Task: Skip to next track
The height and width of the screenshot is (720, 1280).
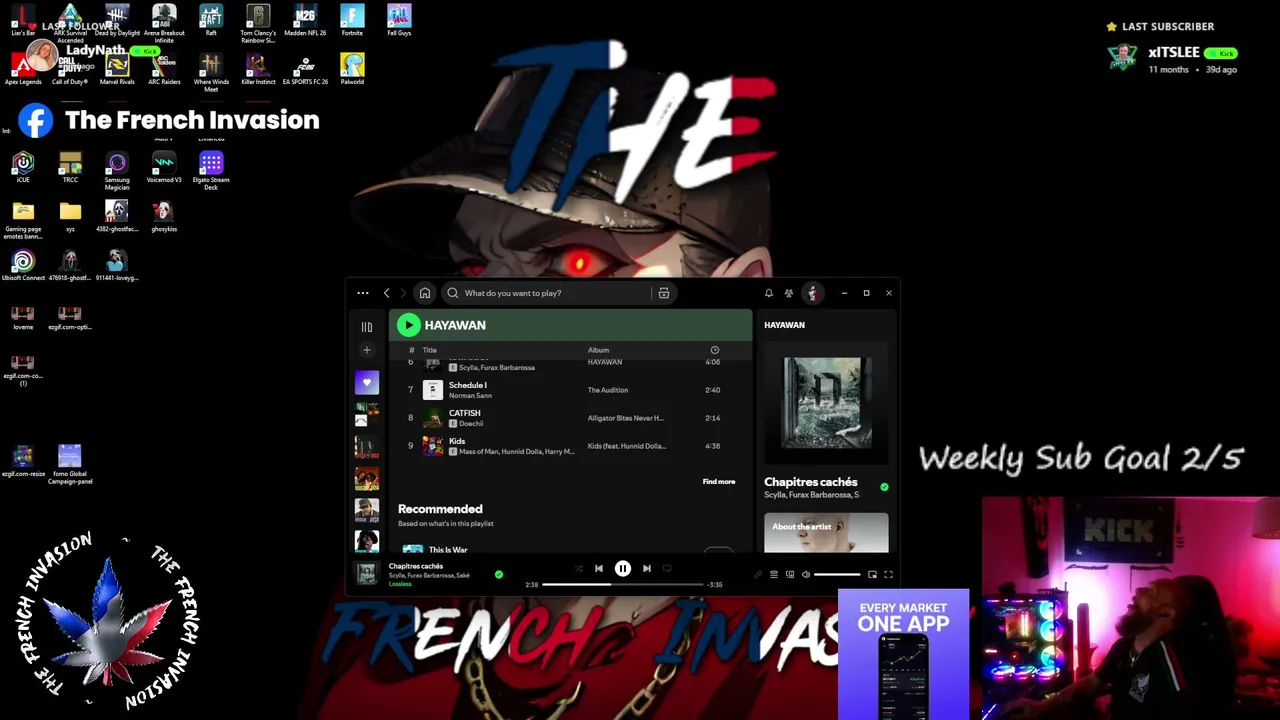Action: 647,568
